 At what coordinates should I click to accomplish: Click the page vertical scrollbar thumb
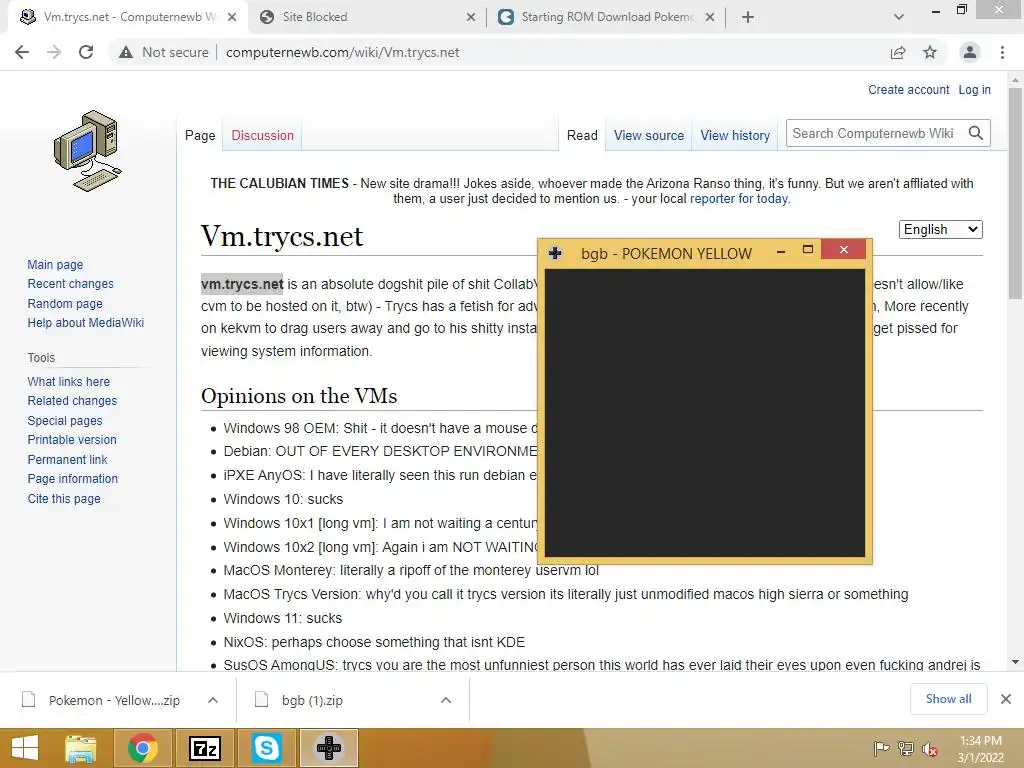1015,193
